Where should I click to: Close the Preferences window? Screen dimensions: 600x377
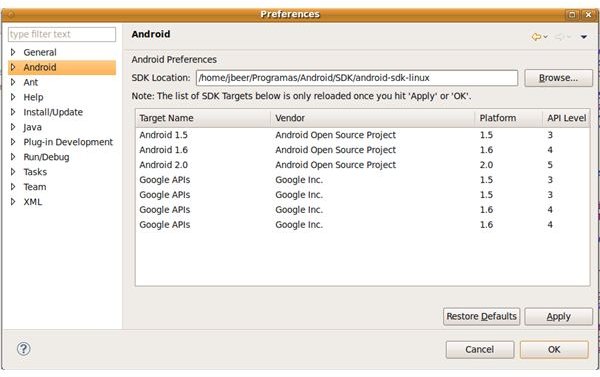[x=588, y=15]
